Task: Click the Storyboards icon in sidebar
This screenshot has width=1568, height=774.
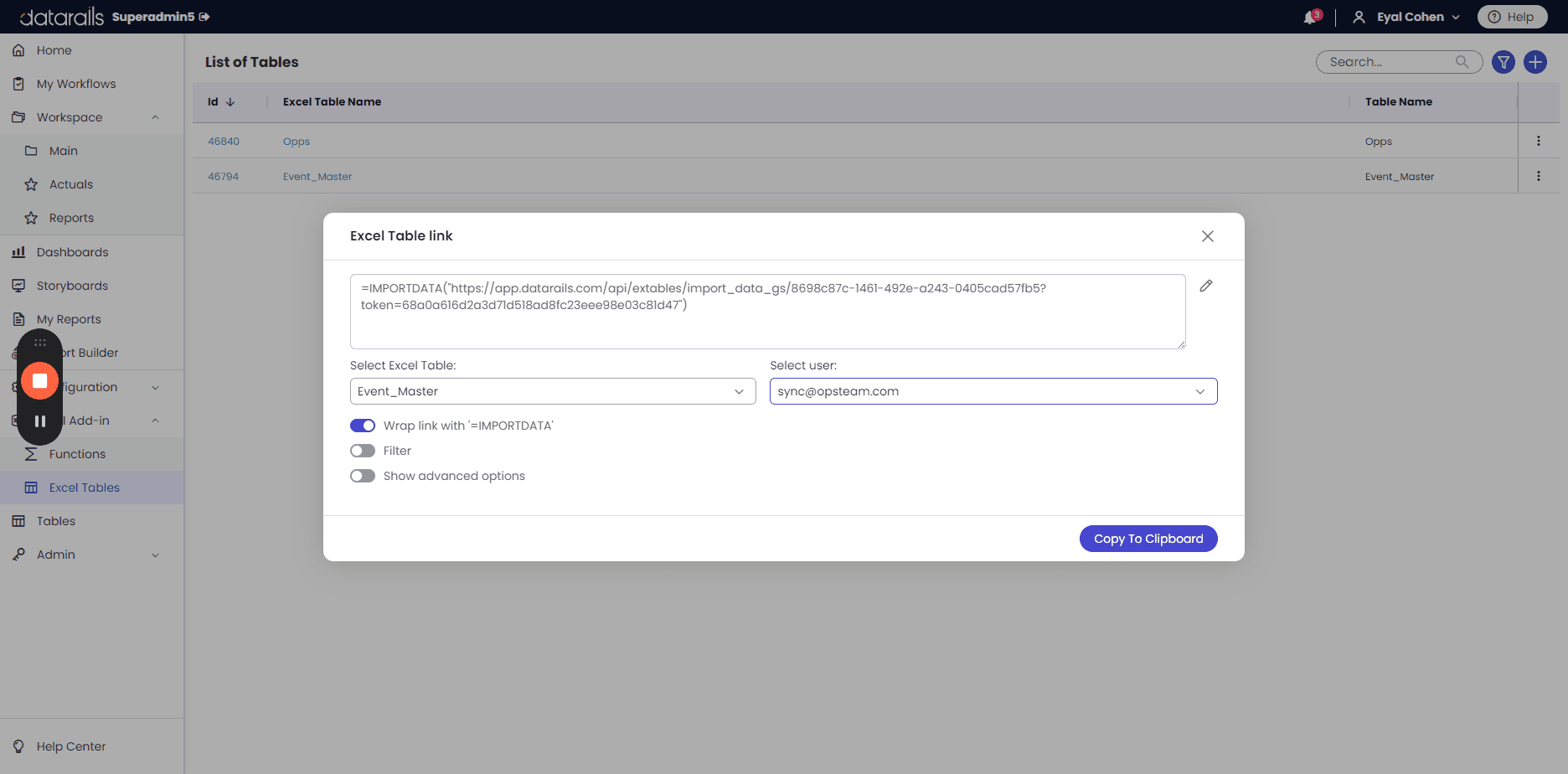Action: [18, 286]
